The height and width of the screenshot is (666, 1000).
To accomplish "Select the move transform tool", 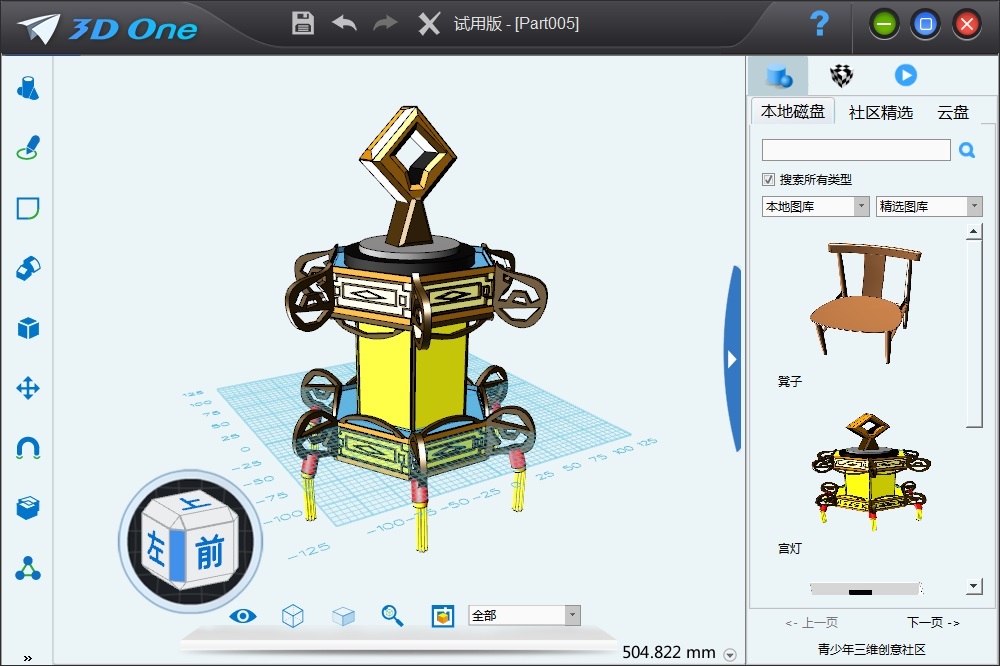I will click(x=28, y=388).
